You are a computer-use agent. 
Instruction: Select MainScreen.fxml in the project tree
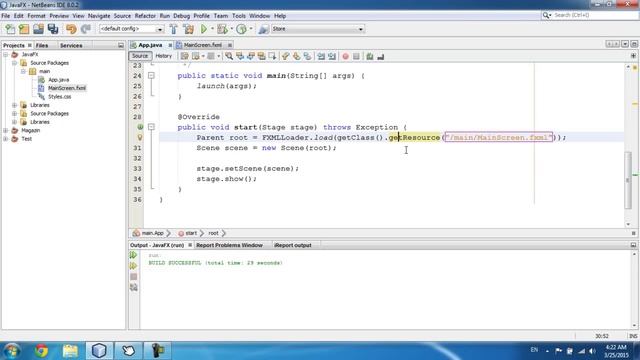click(x=67, y=88)
